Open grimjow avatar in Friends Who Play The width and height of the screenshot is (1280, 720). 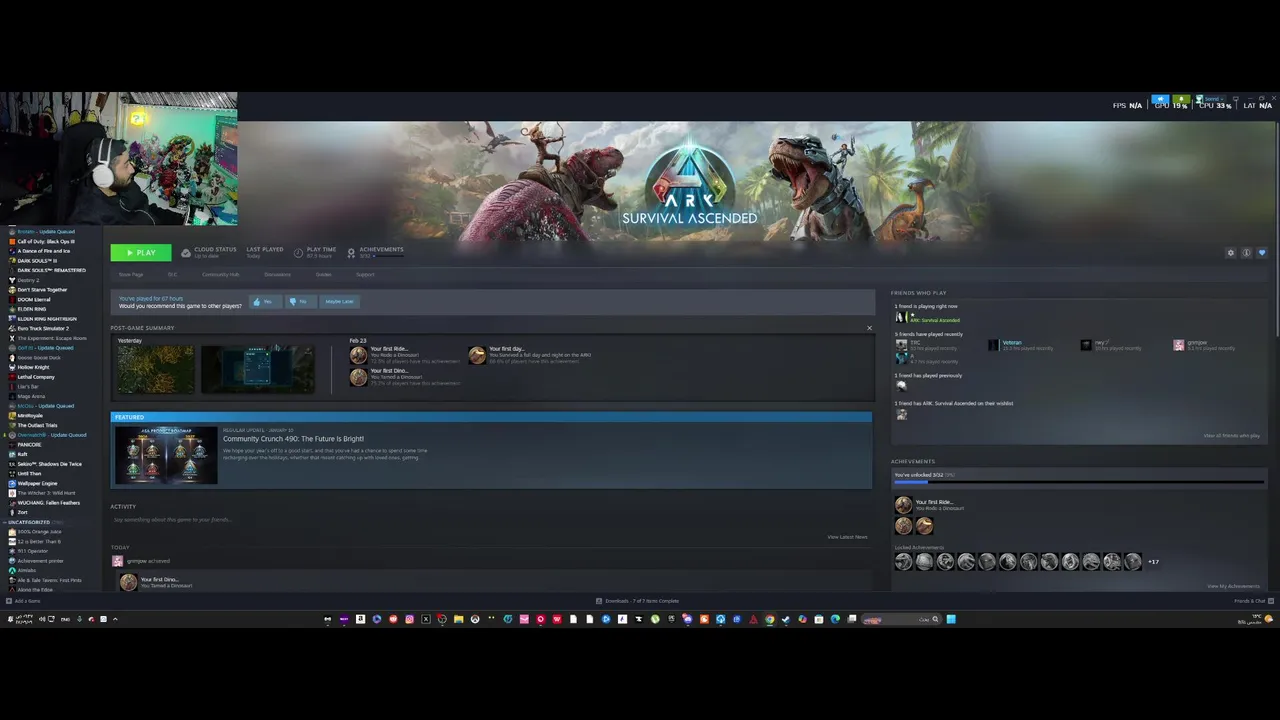coord(1178,345)
